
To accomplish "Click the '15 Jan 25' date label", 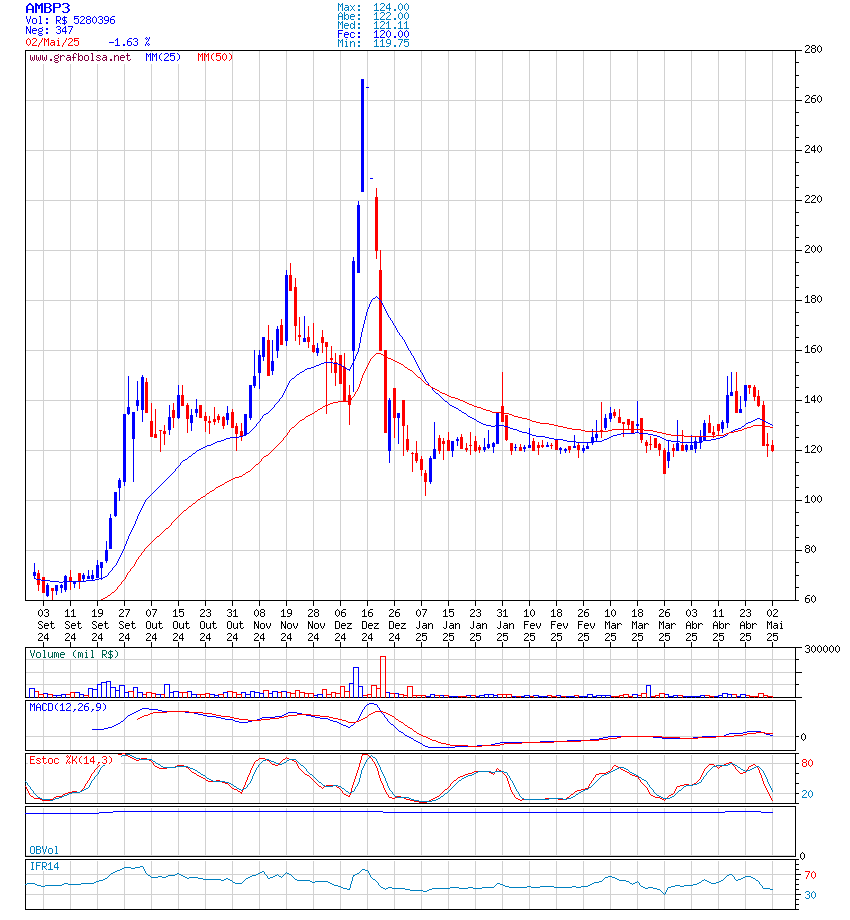I will pos(449,625).
